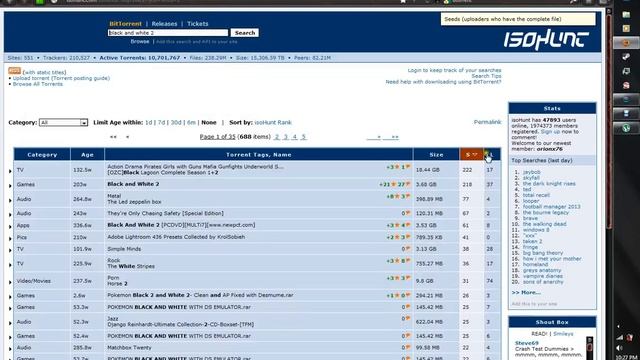Viewport: 640px width, 360px height.
Task: Limit age within 7d
Action: pos(162,122)
